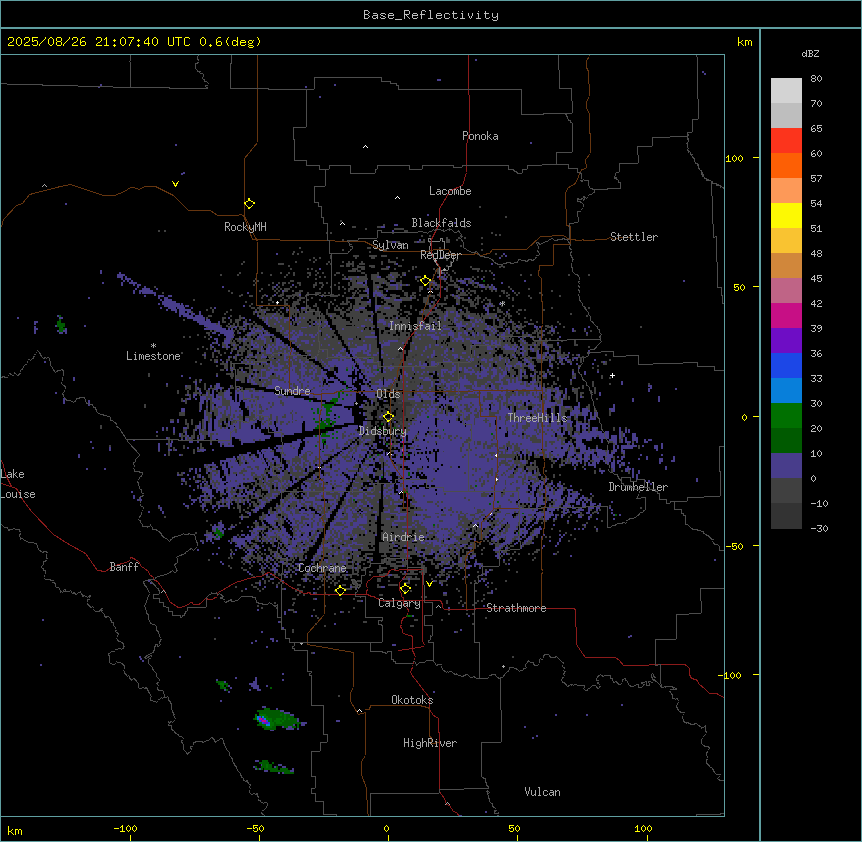Screen dimensions: 862x842
Task: Select the Innisfail label
Action: tap(415, 326)
